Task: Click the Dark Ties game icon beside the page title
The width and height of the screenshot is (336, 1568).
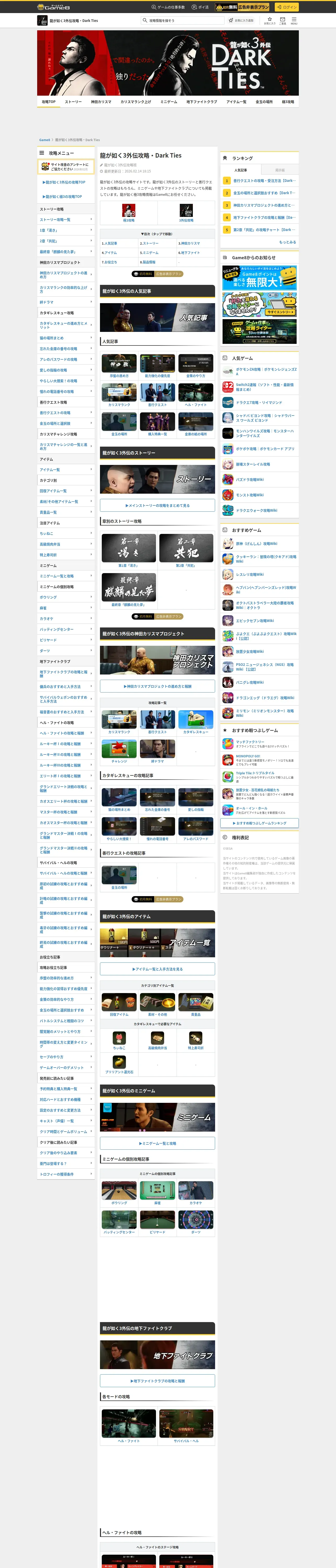Action: (43, 21)
